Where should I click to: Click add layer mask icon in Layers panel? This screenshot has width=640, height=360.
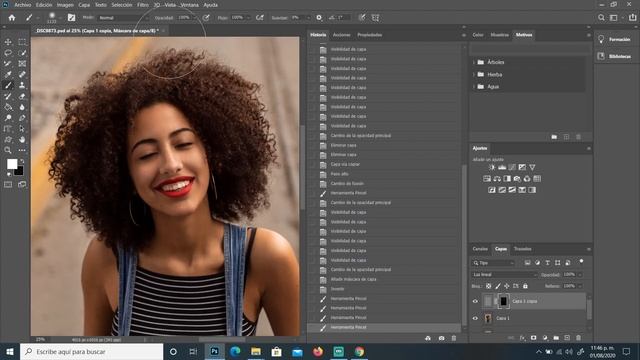click(533, 338)
